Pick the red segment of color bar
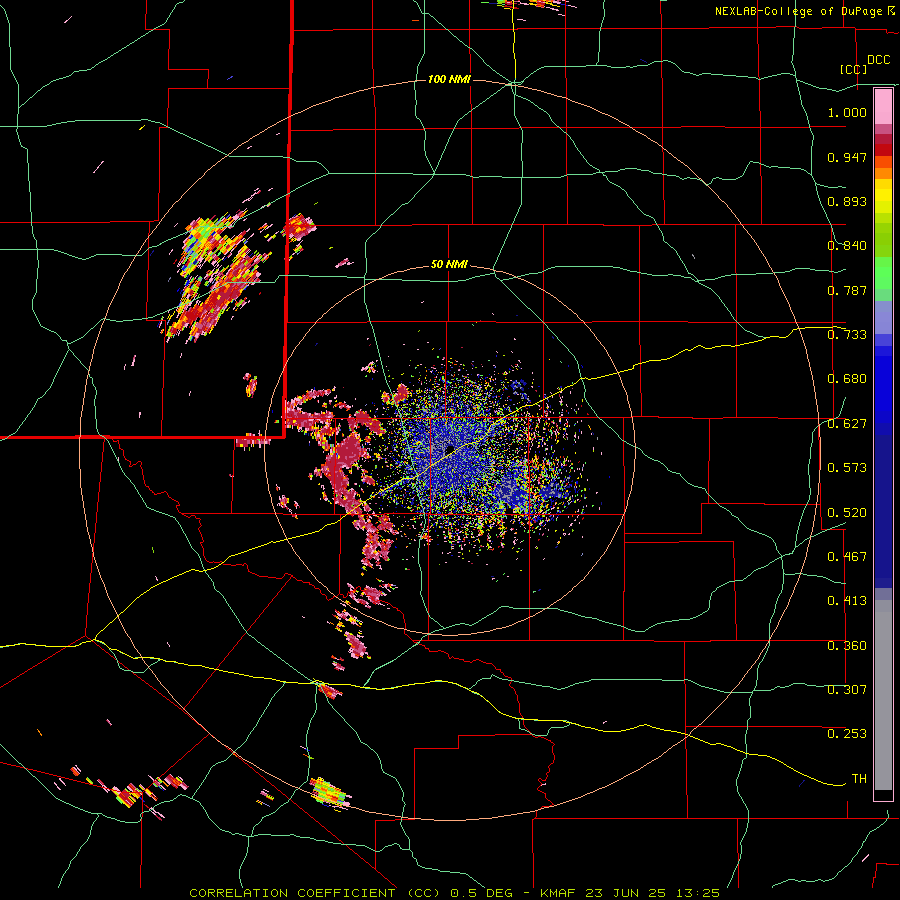Viewport: 900px width, 900px height. (883, 150)
